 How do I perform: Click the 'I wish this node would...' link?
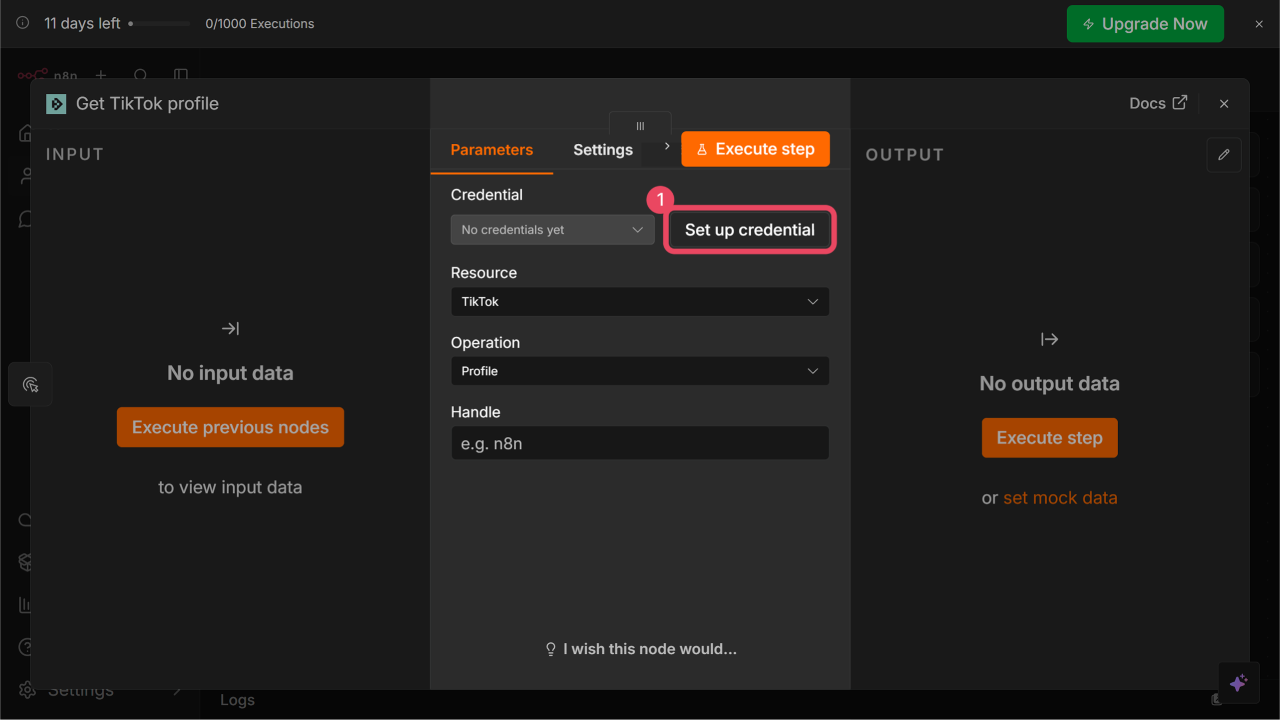(640, 649)
